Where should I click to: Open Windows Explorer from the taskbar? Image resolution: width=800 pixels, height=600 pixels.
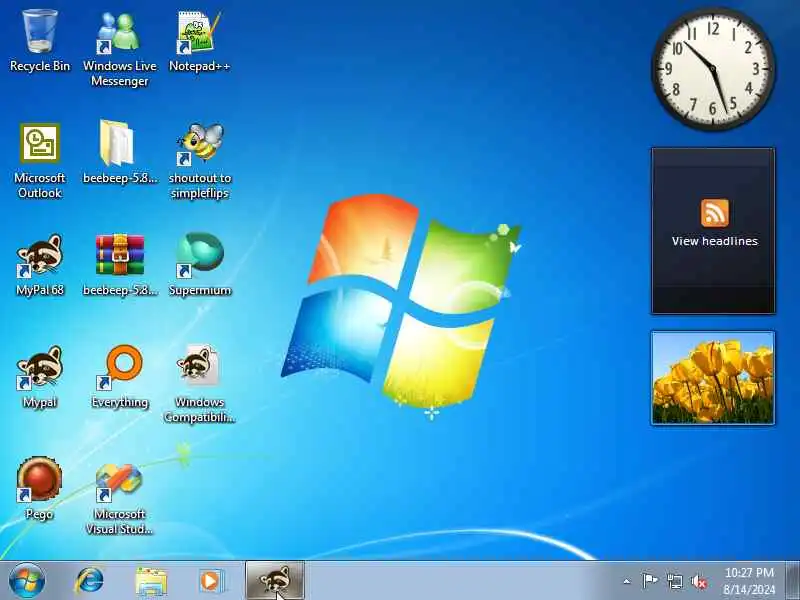click(151, 581)
